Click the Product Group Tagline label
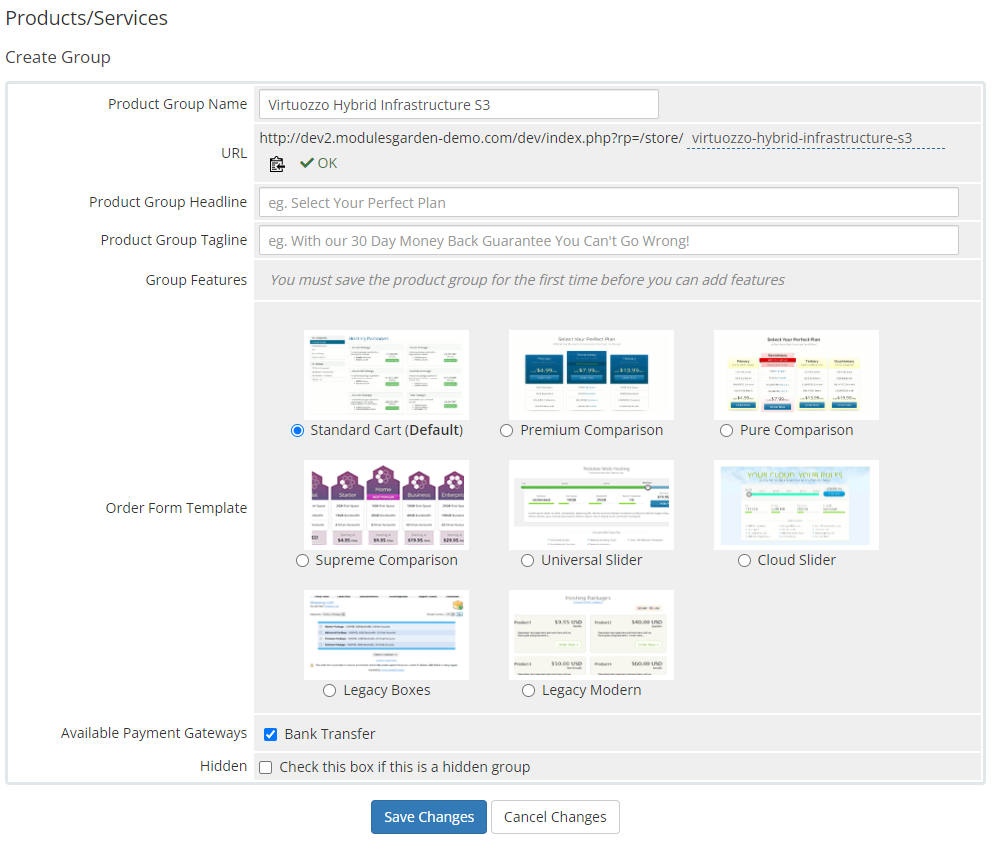The height and width of the screenshot is (856, 995). pos(174,240)
